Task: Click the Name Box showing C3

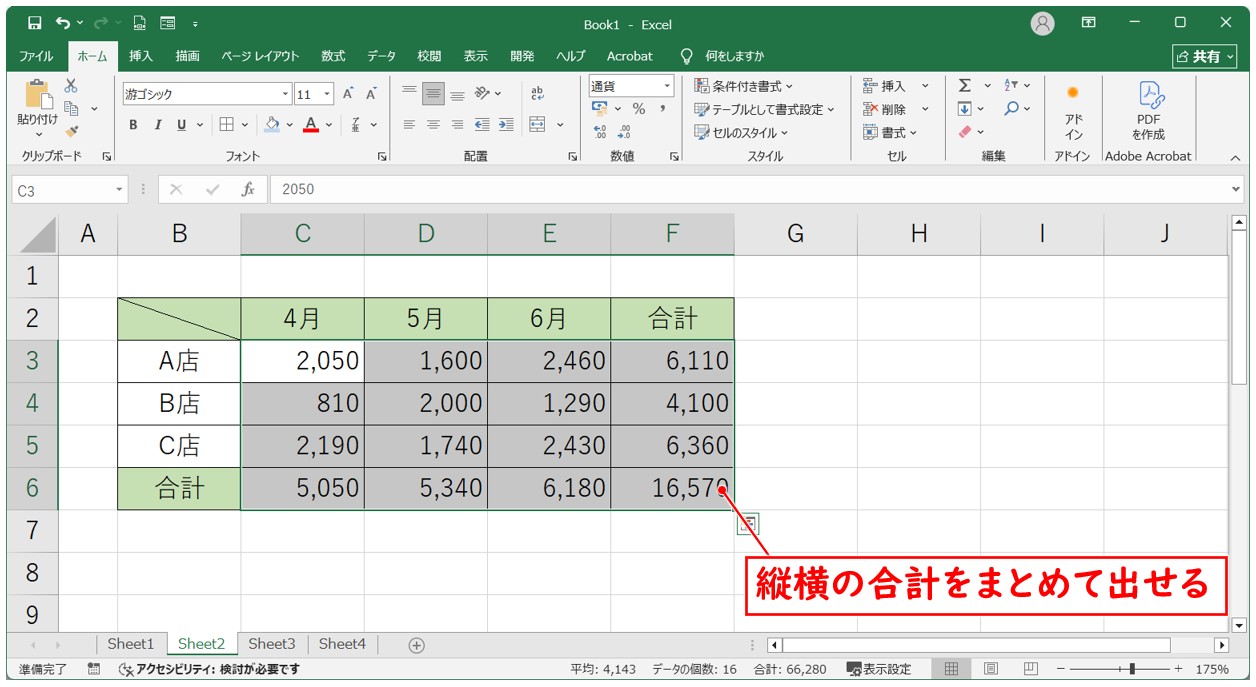Action: click(62, 189)
